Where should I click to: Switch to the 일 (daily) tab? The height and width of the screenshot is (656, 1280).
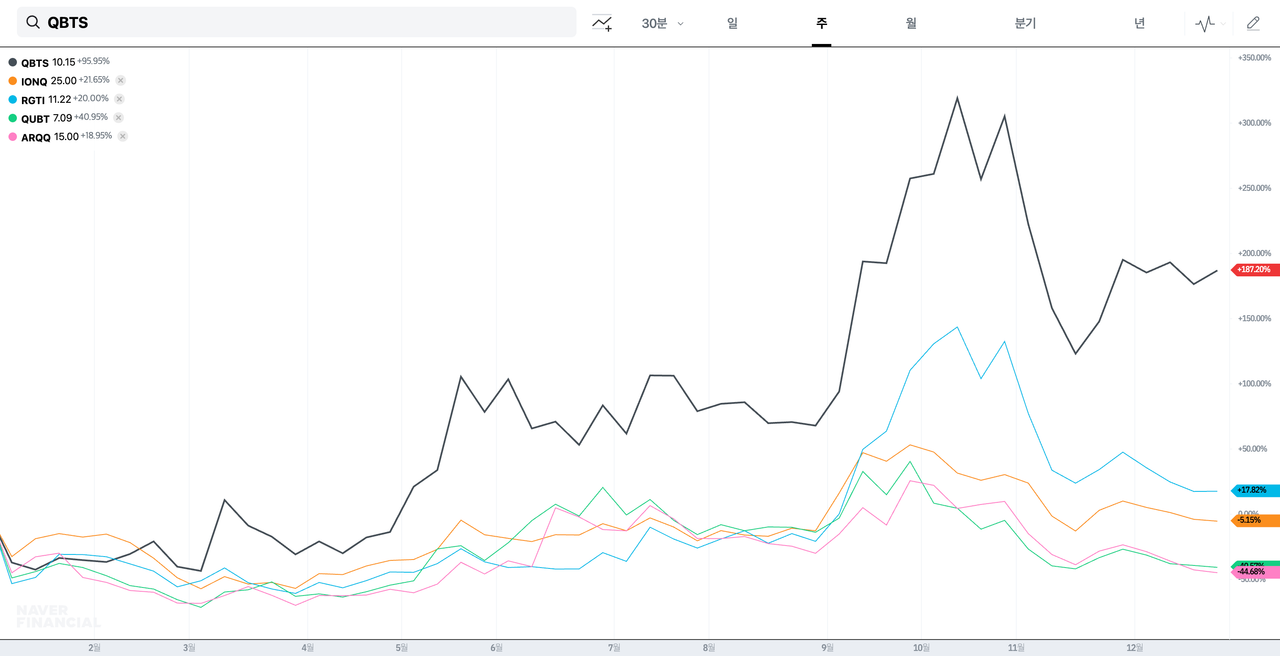[x=732, y=23]
